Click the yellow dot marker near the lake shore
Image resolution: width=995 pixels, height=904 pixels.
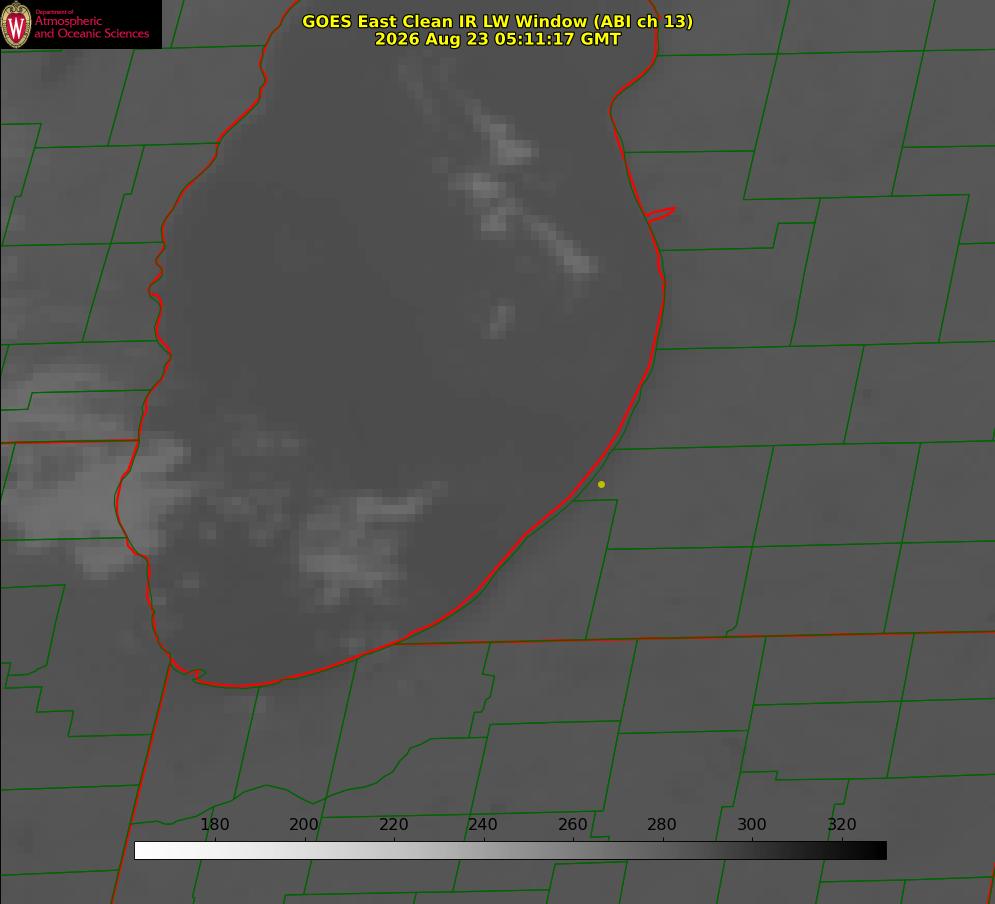[602, 484]
